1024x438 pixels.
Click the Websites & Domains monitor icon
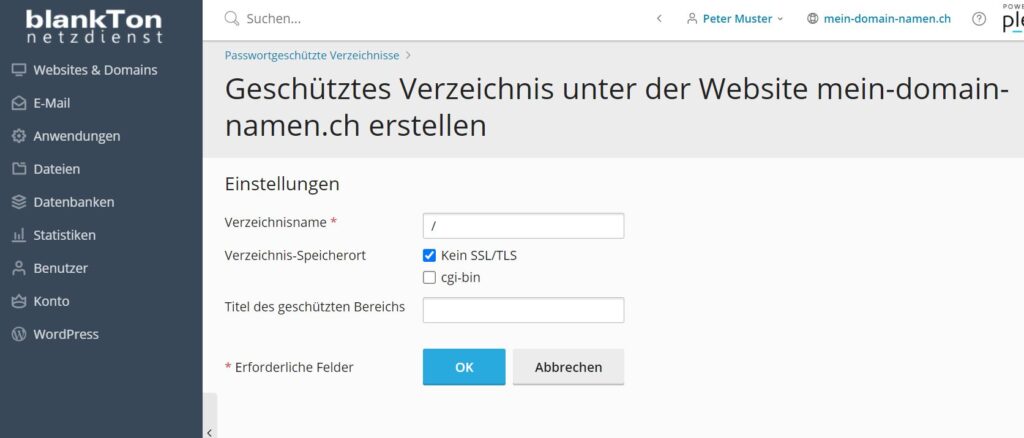tap(18, 70)
